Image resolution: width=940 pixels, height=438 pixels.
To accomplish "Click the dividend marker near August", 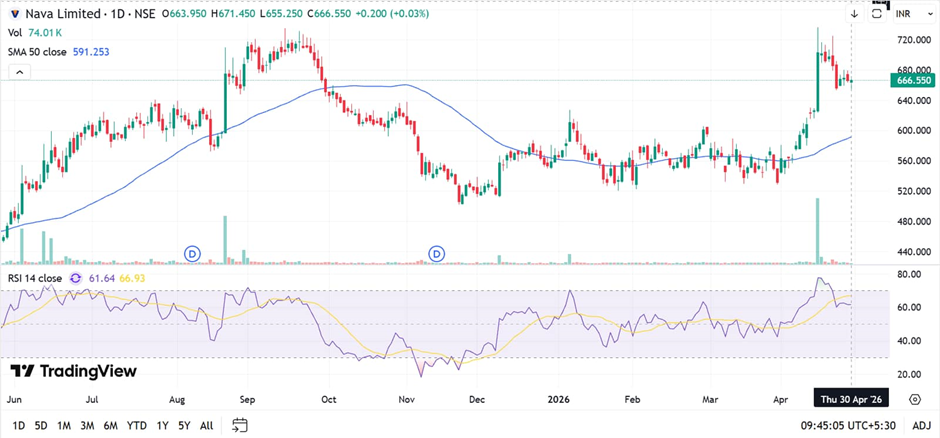I will 193,254.
